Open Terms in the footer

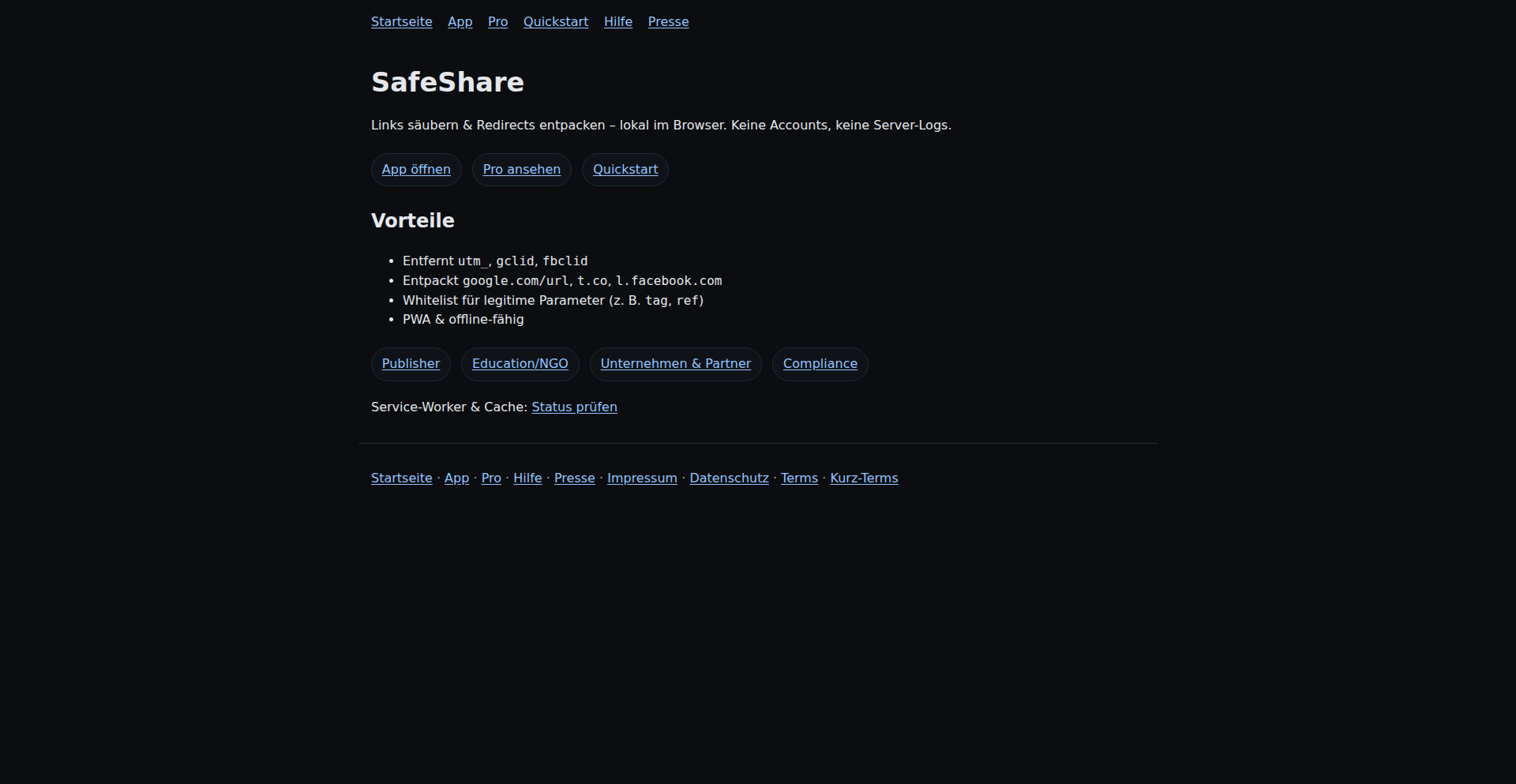coord(799,478)
